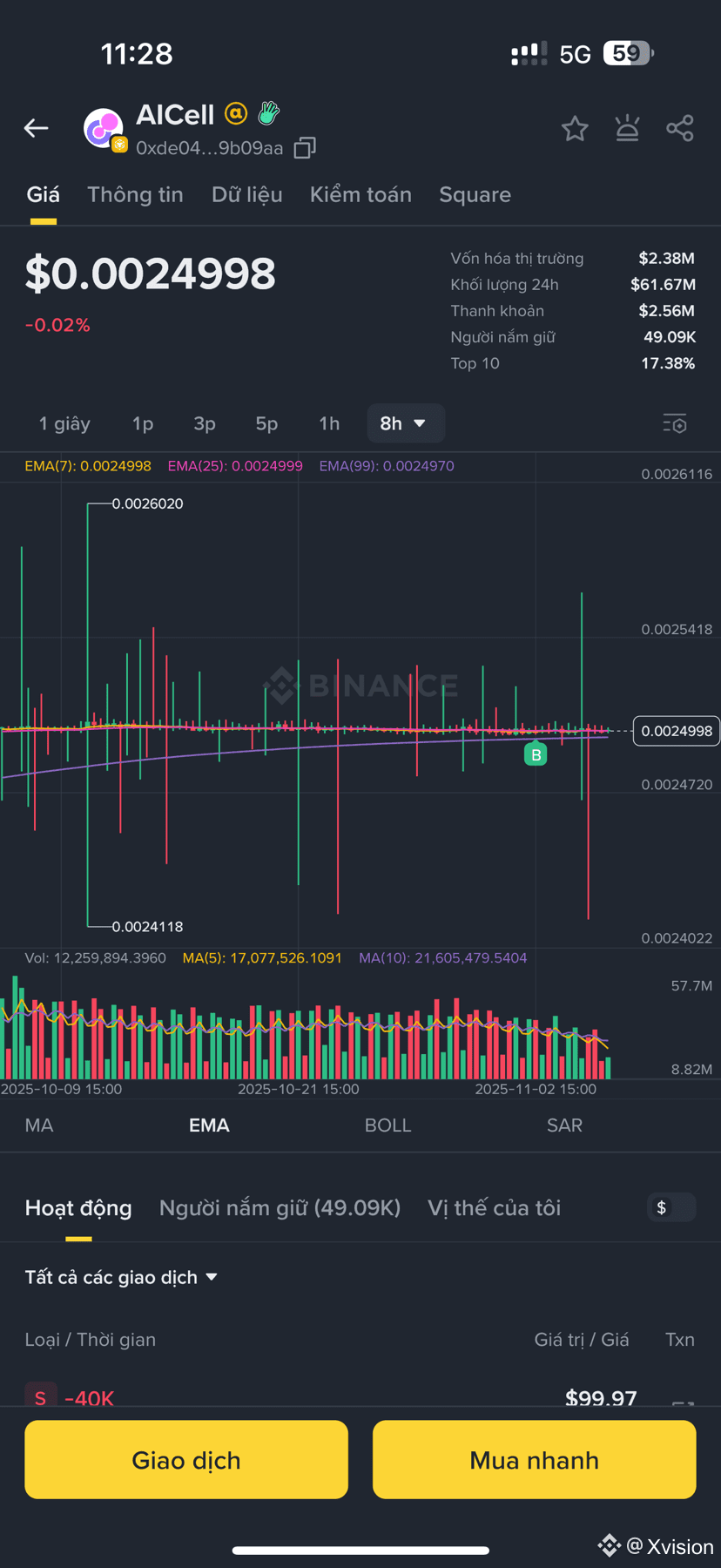The image size is (721, 1568).
Task: Choose the MA indicator
Action: click(x=39, y=1125)
